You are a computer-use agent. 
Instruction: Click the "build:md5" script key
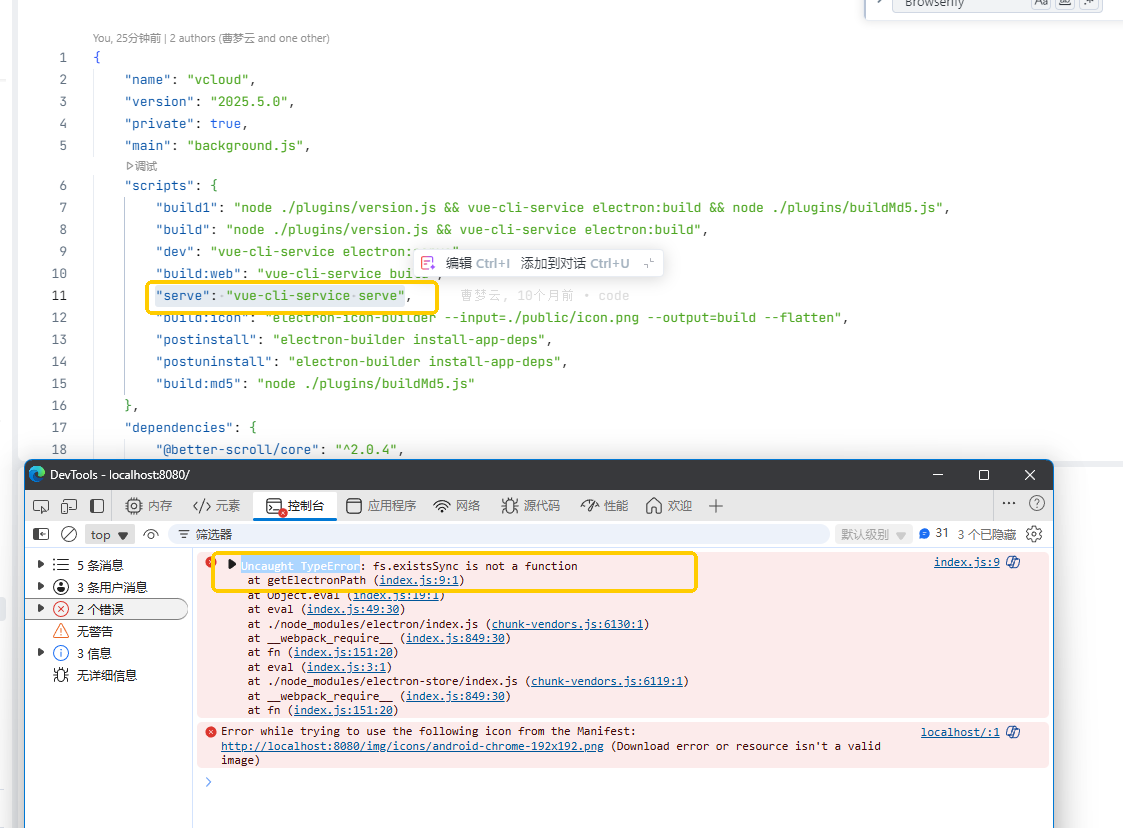[198, 384]
